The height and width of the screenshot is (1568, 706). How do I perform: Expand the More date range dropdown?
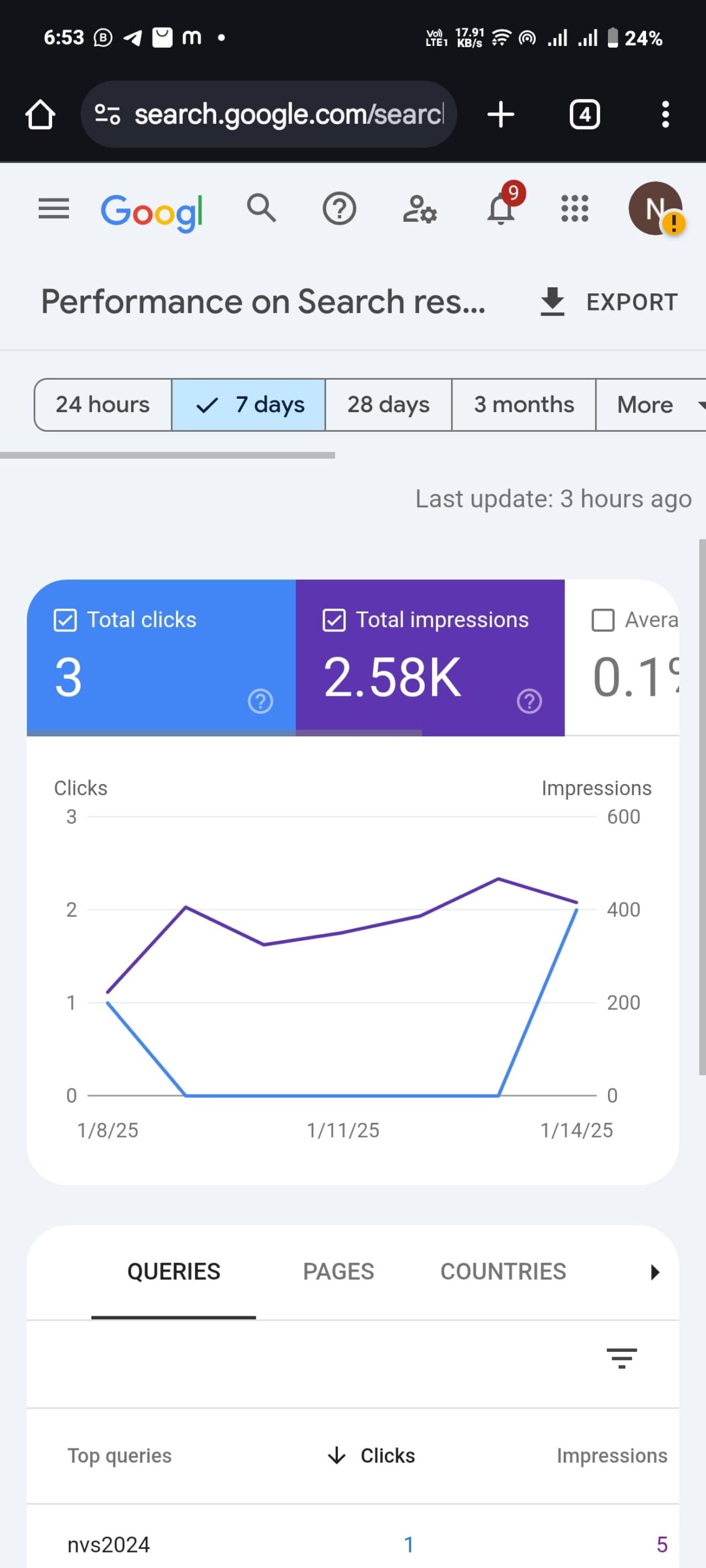[651, 405]
